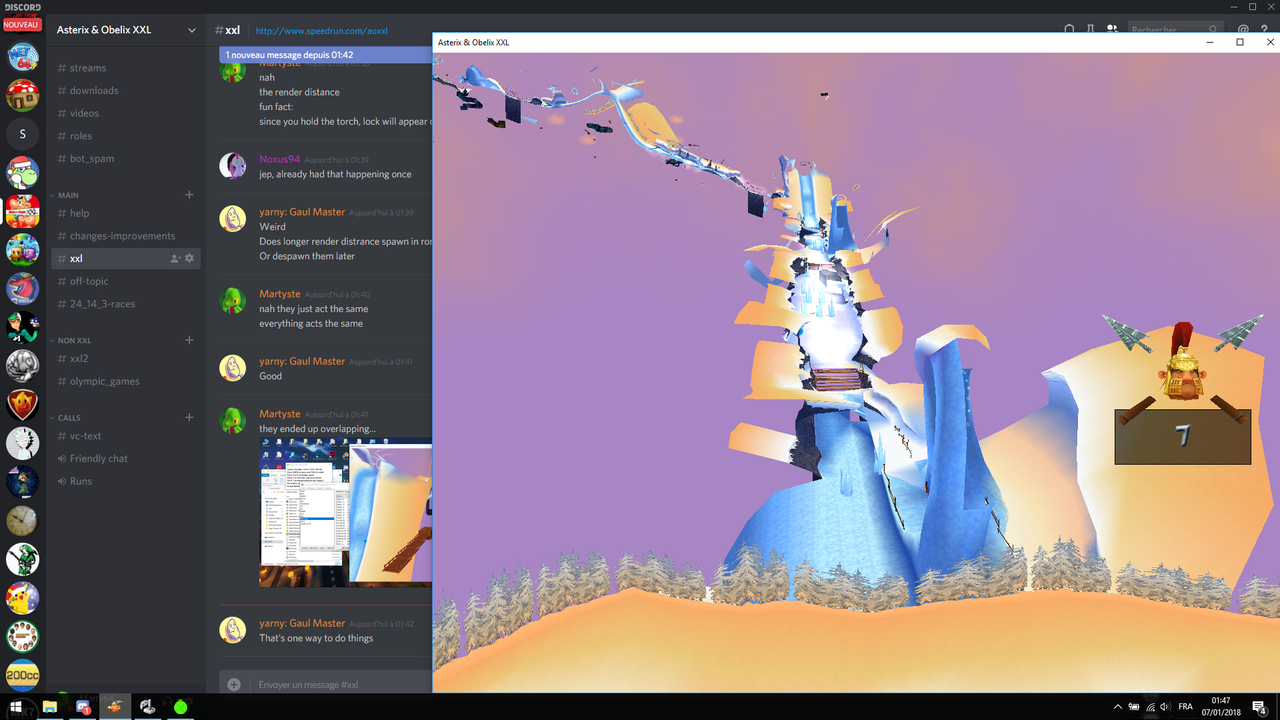Open the #streams channel

coord(125,68)
